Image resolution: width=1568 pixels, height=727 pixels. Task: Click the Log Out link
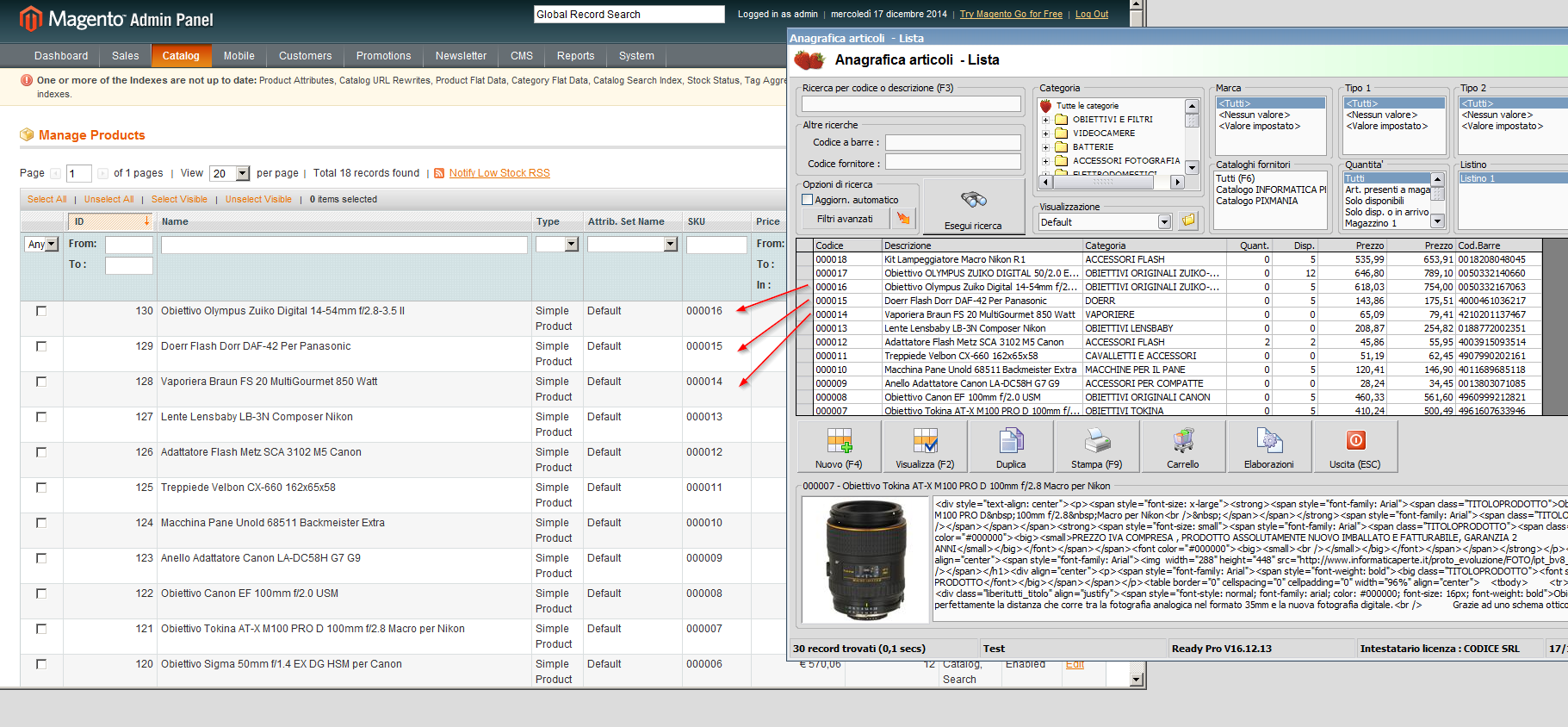[1092, 14]
